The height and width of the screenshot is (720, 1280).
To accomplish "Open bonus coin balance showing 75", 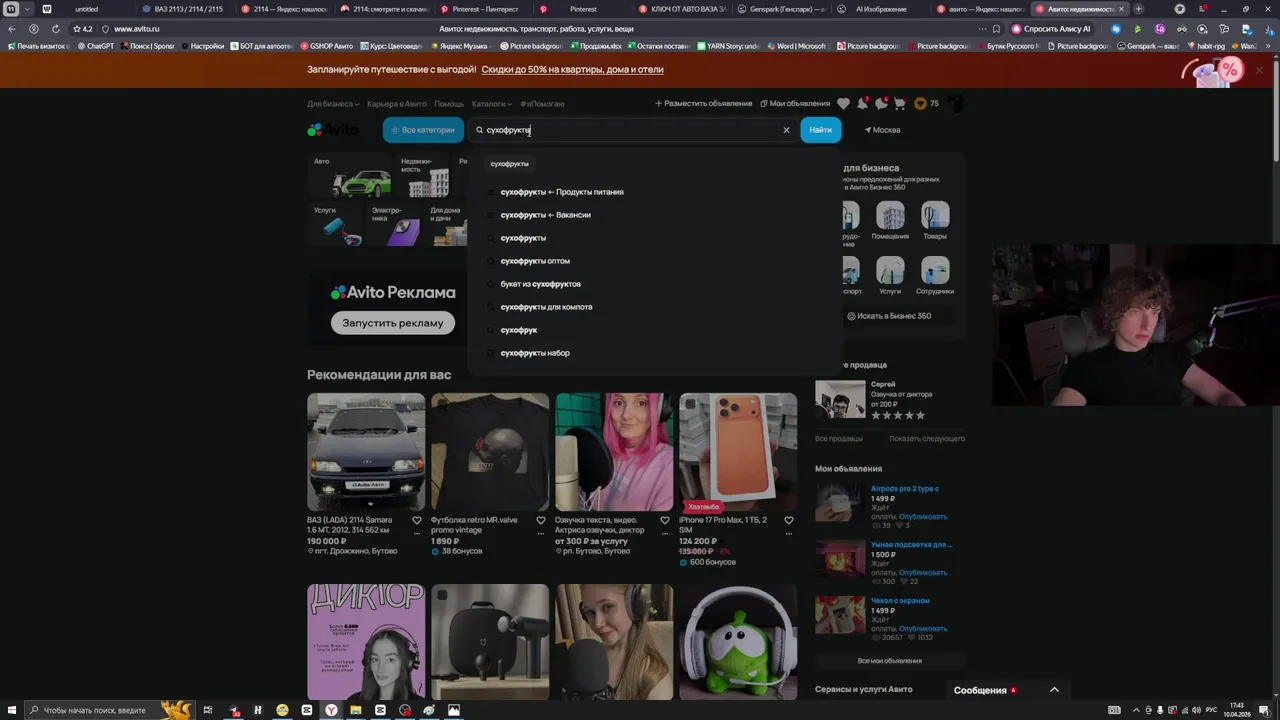I will 927,103.
